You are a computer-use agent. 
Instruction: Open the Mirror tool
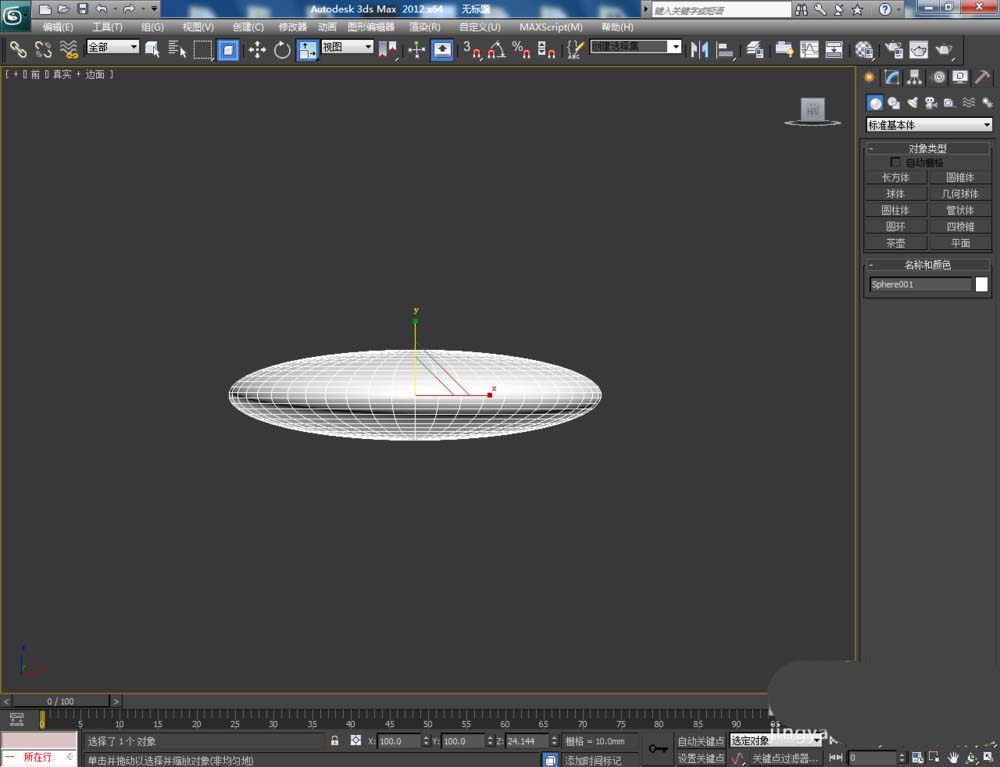[700, 49]
